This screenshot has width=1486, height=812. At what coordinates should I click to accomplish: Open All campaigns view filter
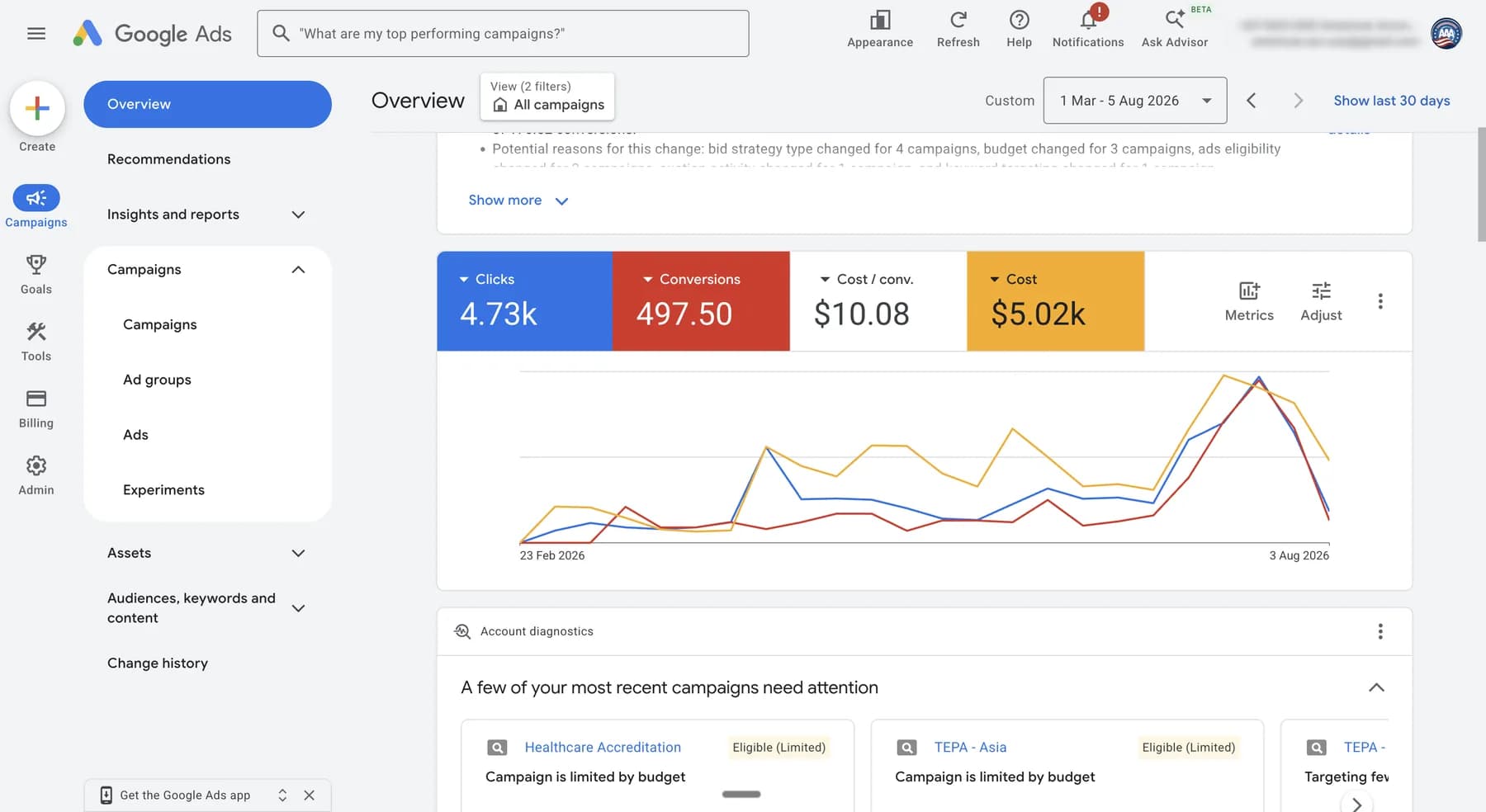pos(547,97)
